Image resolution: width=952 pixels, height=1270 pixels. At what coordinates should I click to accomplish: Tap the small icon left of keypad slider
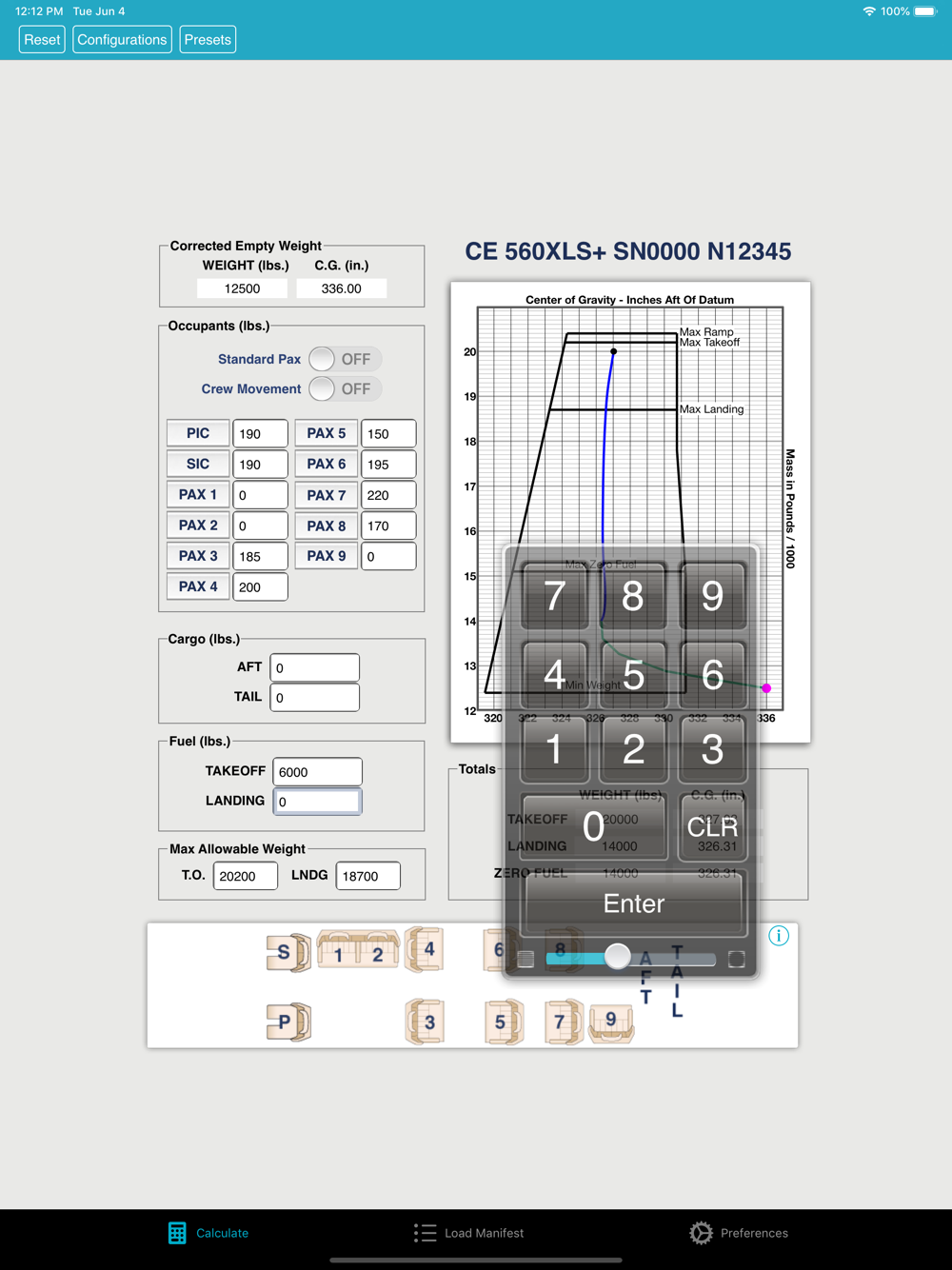(x=526, y=959)
